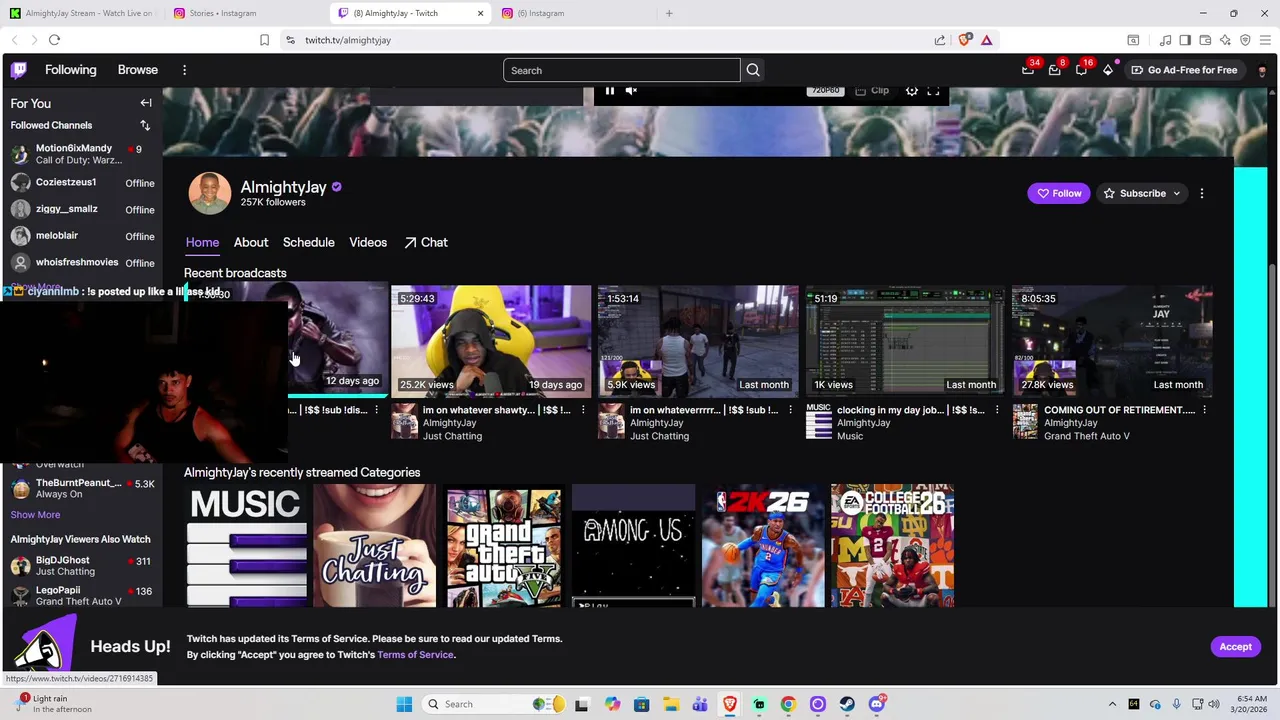
Task: Open MotionSixMandy followed channel
Action: tap(81, 154)
